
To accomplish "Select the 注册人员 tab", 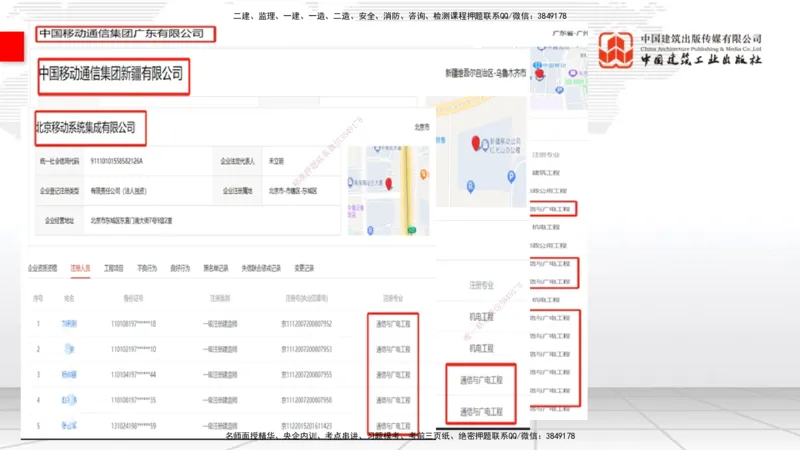I will pos(80,268).
